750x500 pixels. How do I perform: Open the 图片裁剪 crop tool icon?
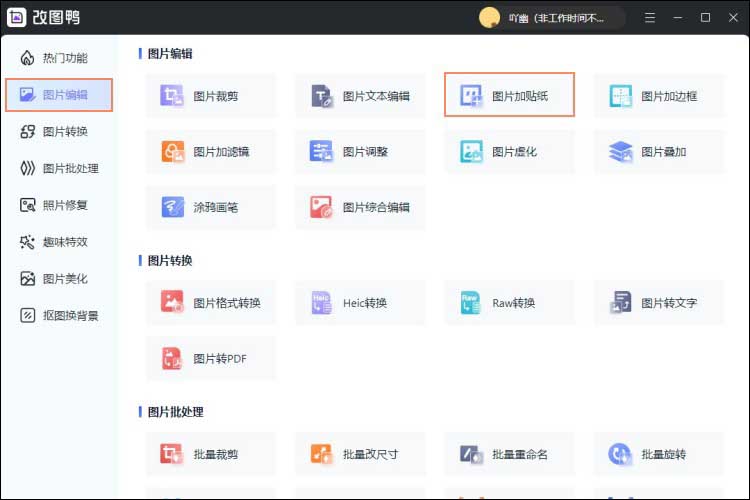coord(172,95)
